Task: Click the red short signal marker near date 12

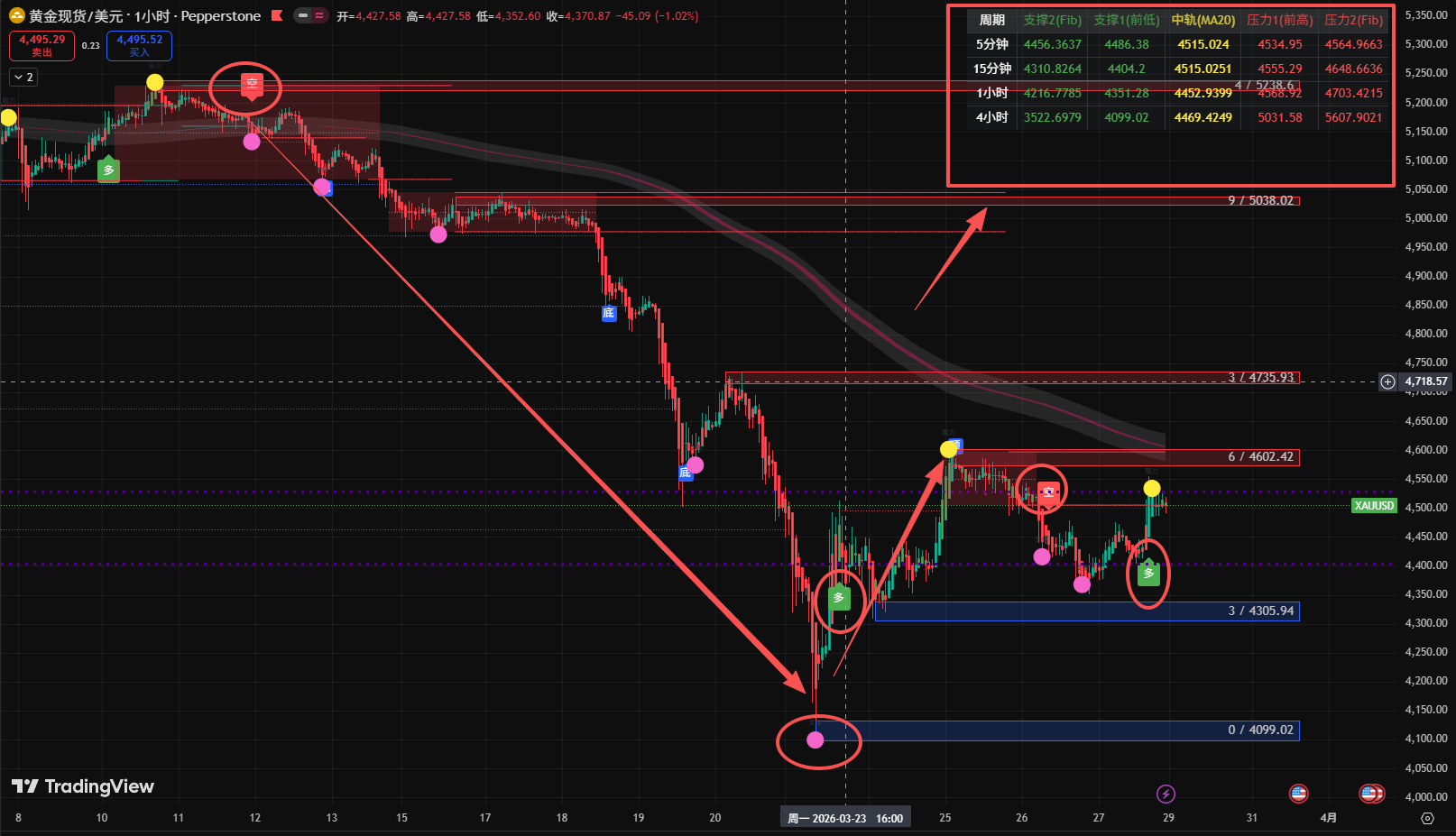Action: pyautogui.click(x=252, y=84)
